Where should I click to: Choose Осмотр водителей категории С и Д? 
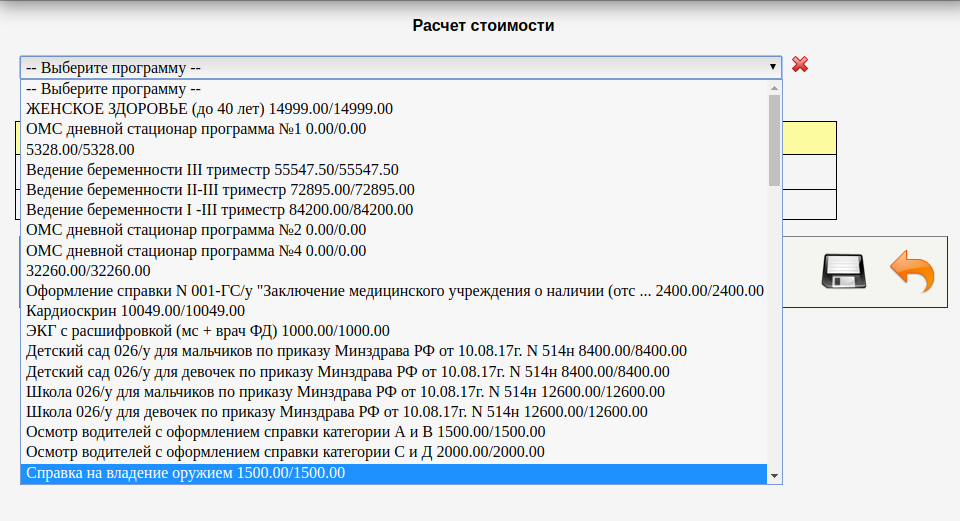pos(285,452)
